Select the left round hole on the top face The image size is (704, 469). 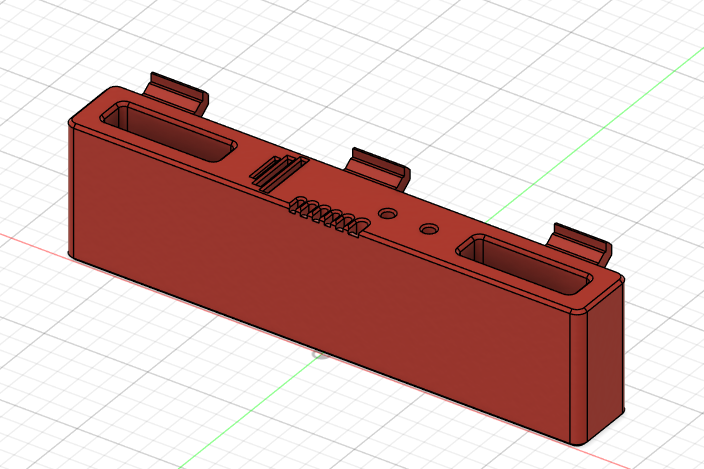pos(387,213)
